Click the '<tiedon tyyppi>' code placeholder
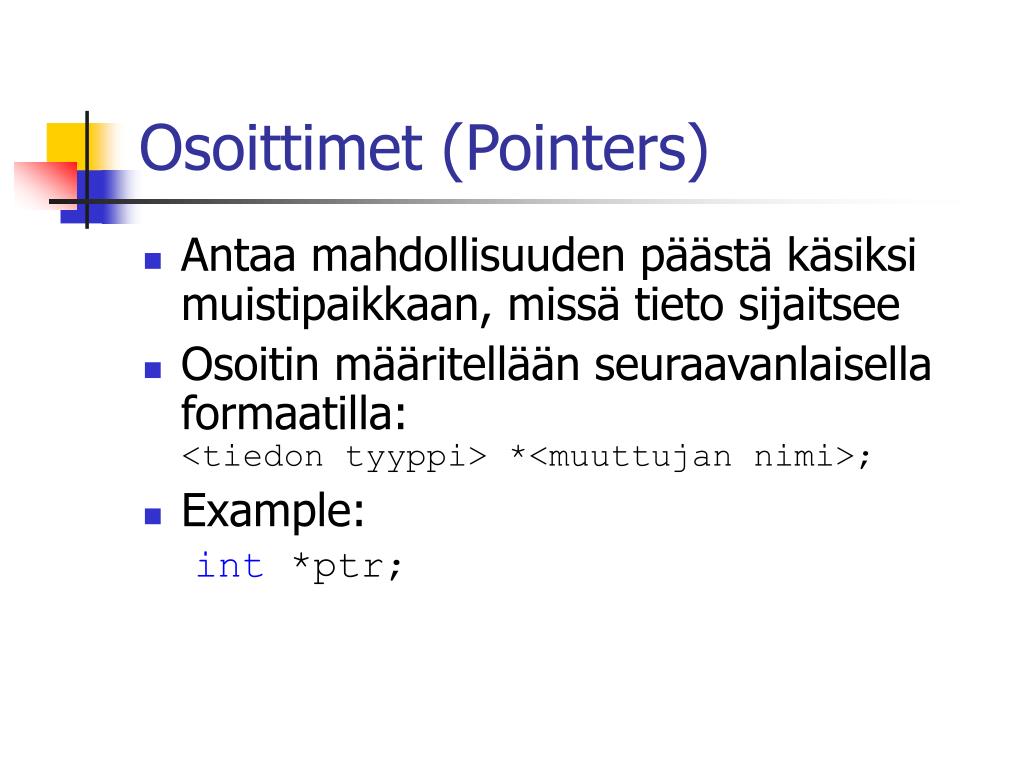This screenshot has height=768, width=1024. [x=334, y=457]
